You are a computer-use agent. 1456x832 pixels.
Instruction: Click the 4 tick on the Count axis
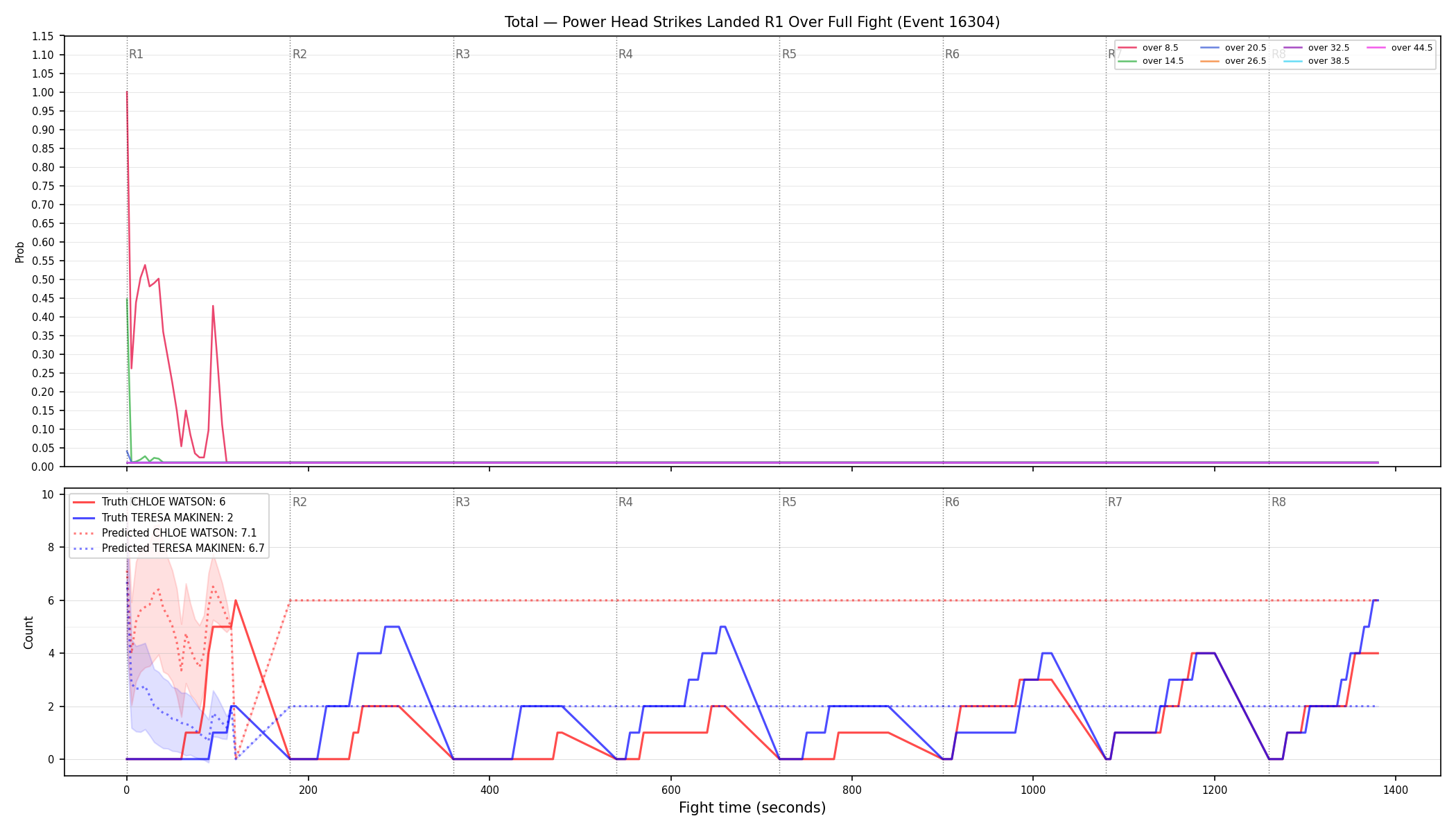click(x=51, y=653)
